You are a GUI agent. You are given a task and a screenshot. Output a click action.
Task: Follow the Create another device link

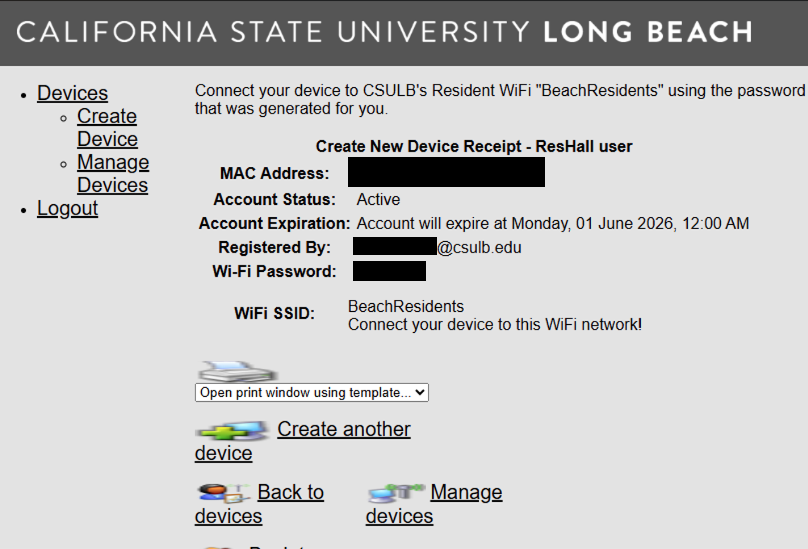[x=343, y=430]
